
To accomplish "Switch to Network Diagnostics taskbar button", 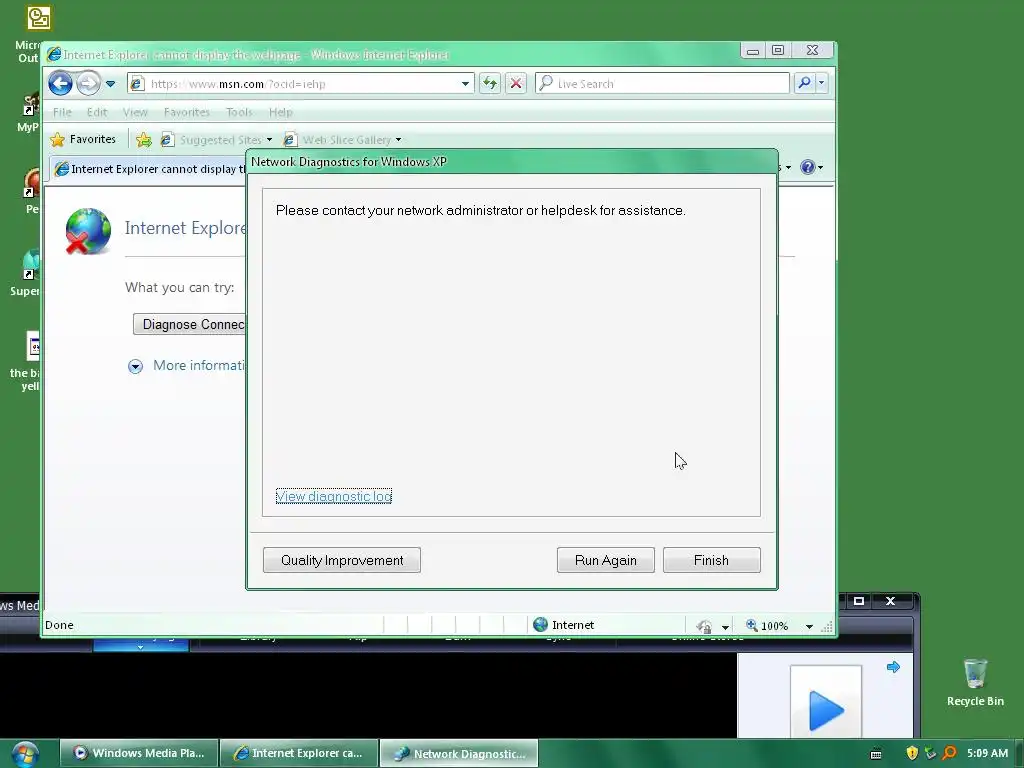I will (x=459, y=753).
